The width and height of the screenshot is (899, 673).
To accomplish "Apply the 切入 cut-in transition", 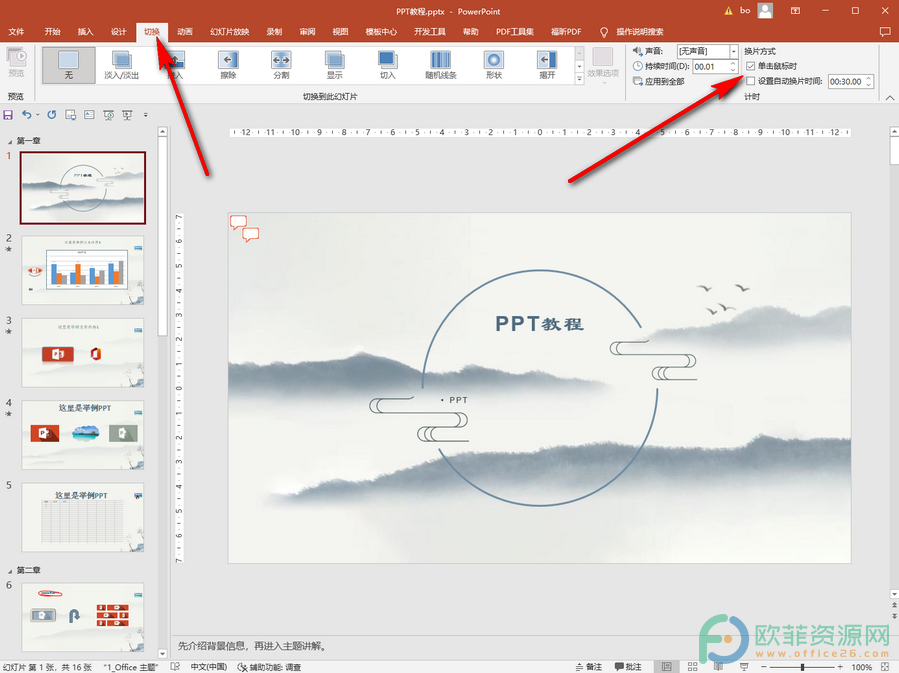I will [388, 65].
